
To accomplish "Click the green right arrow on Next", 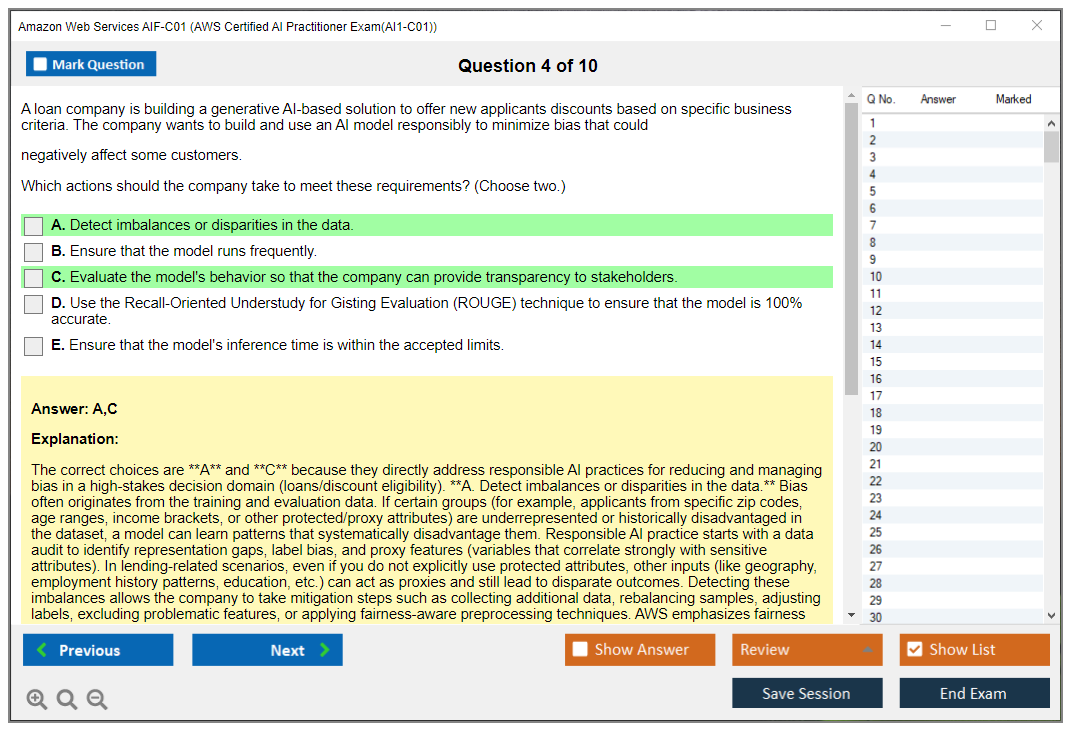I will tap(324, 650).
